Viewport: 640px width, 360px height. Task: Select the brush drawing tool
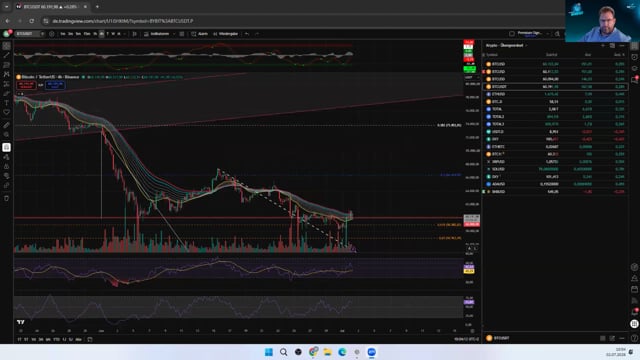pos(7,93)
